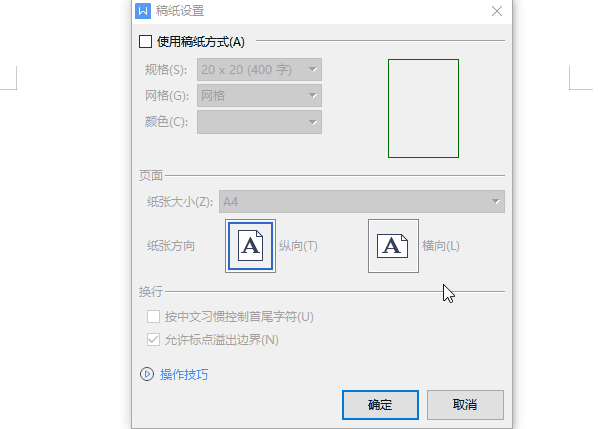Select the portrait 纵向 page orientation icon

251,246
